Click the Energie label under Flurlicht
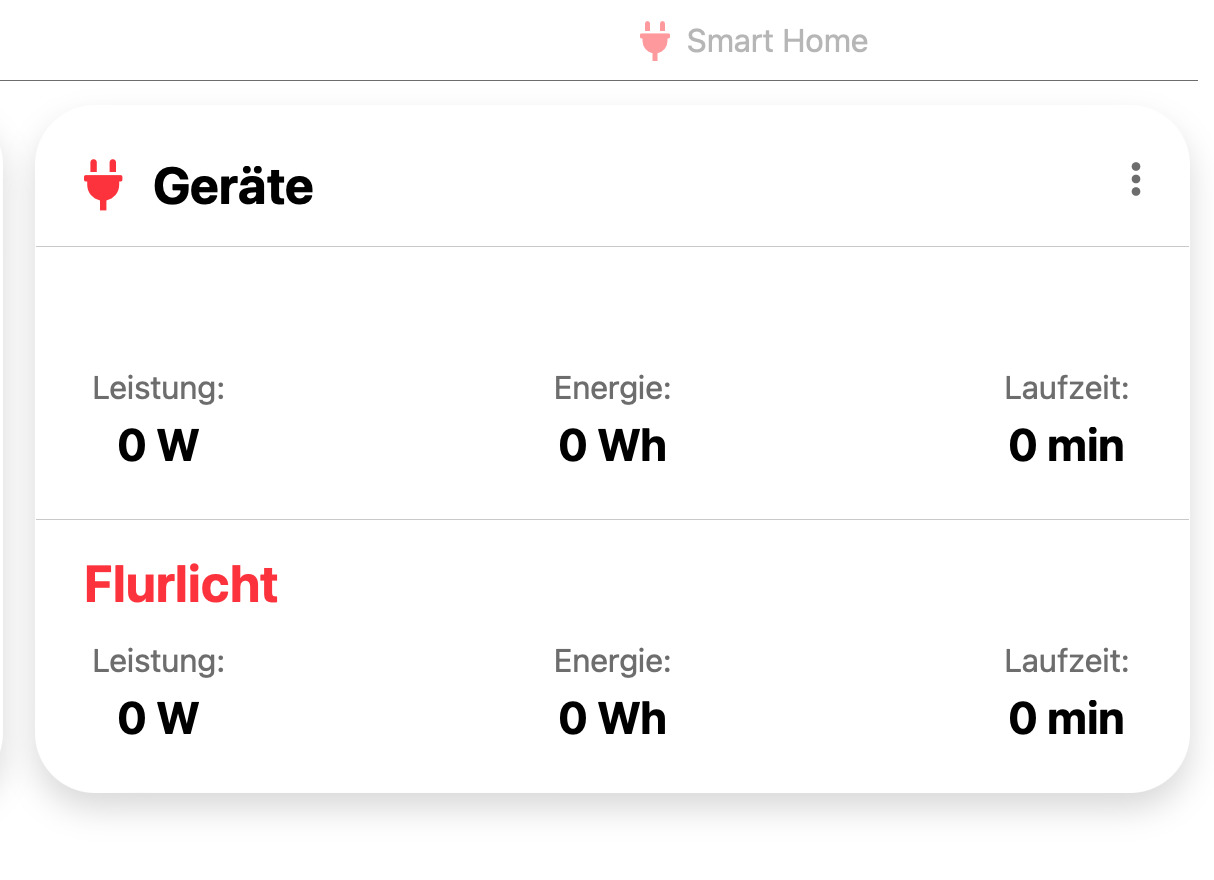The image size is (1214, 880). 612,661
